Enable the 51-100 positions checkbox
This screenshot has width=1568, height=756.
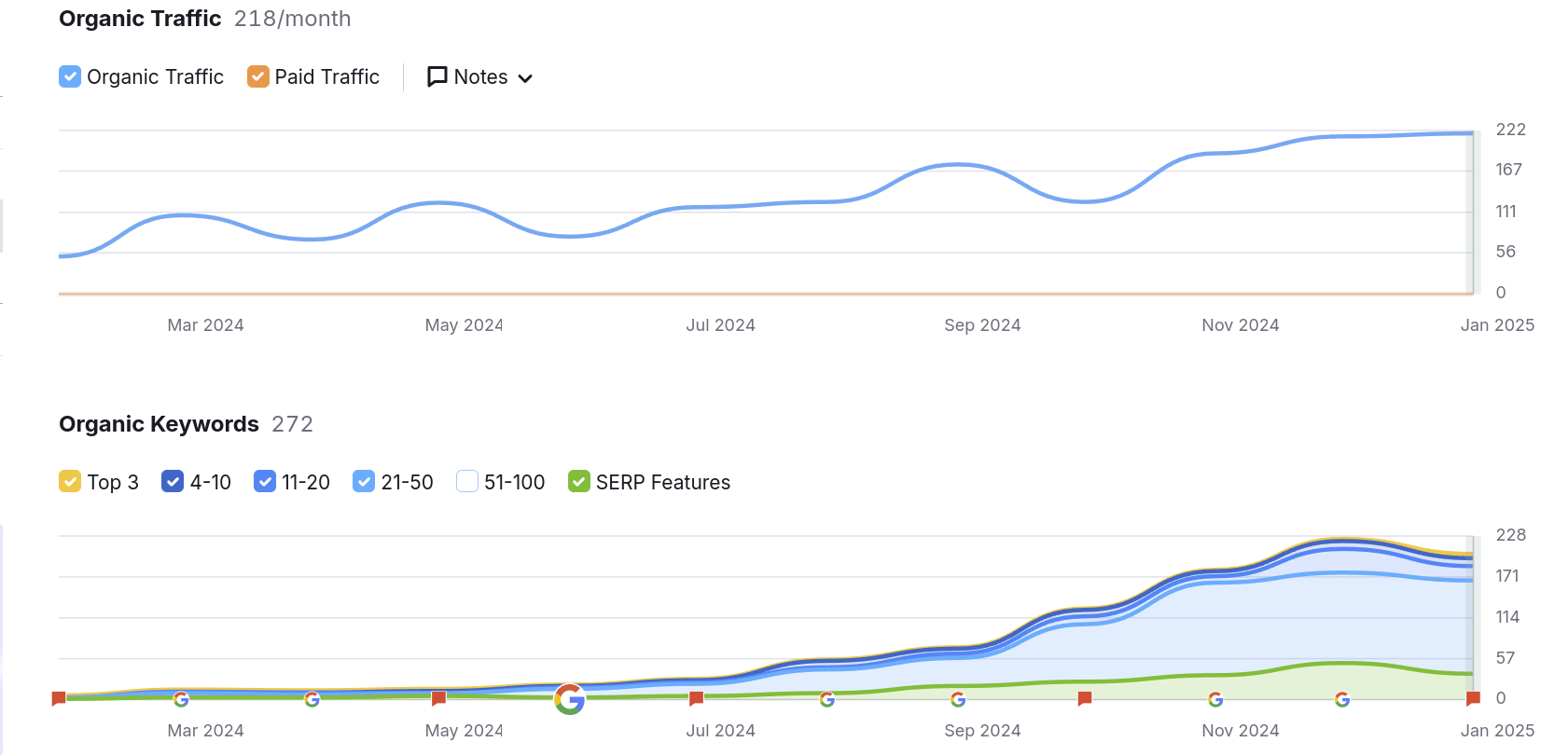click(x=467, y=481)
